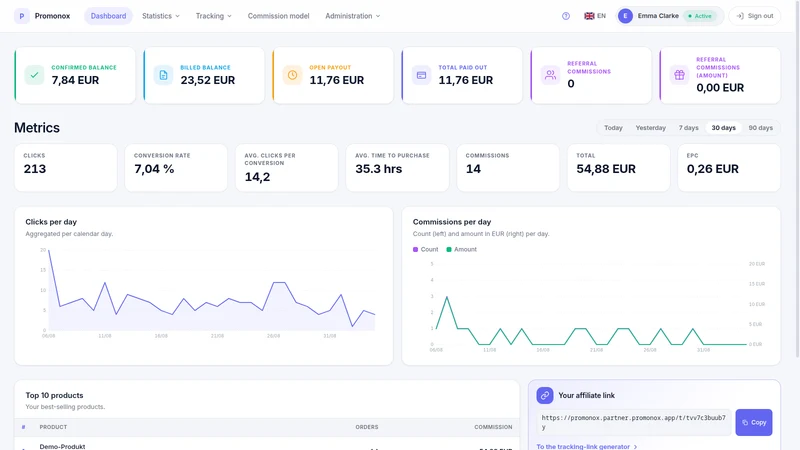Click the Total Paid Out card icon
This screenshot has width=800, height=450.
tap(421, 75)
